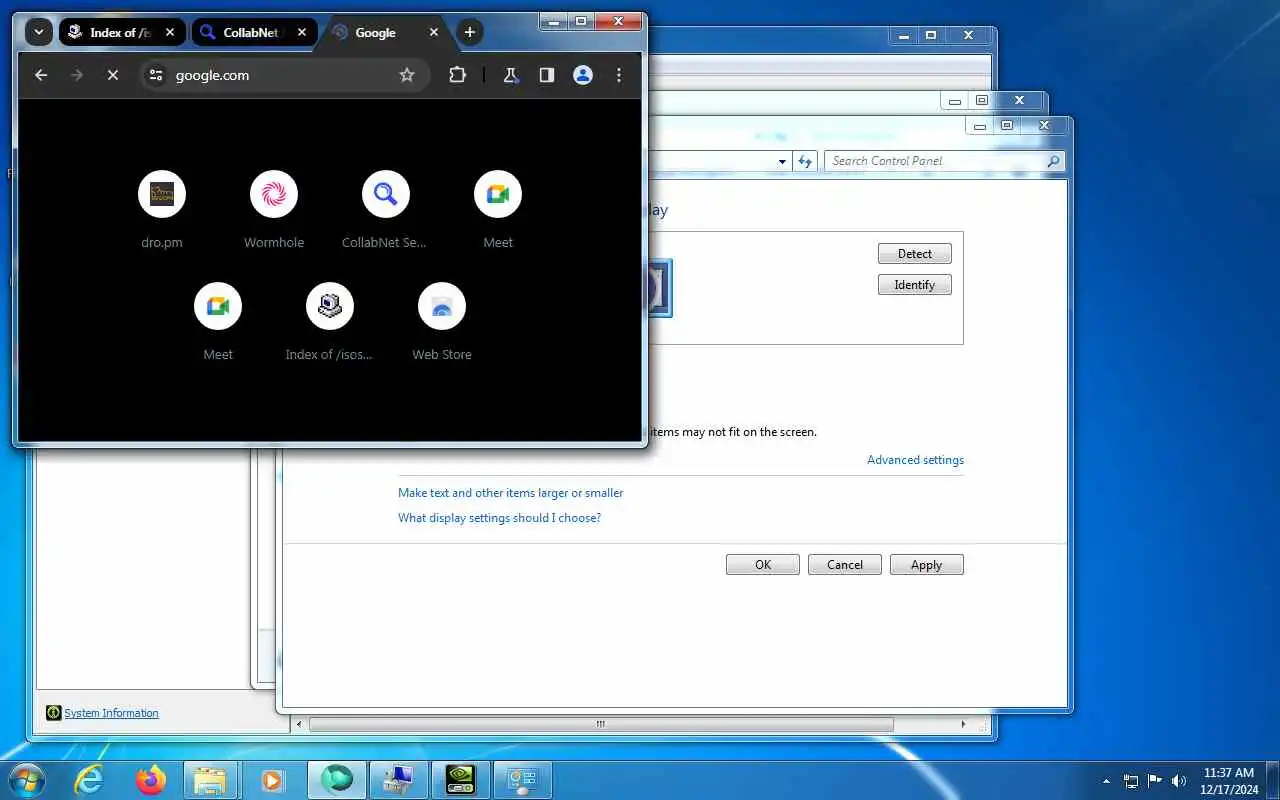
Task: Open Chrome Labs flask icon
Action: tap(511, 75)
